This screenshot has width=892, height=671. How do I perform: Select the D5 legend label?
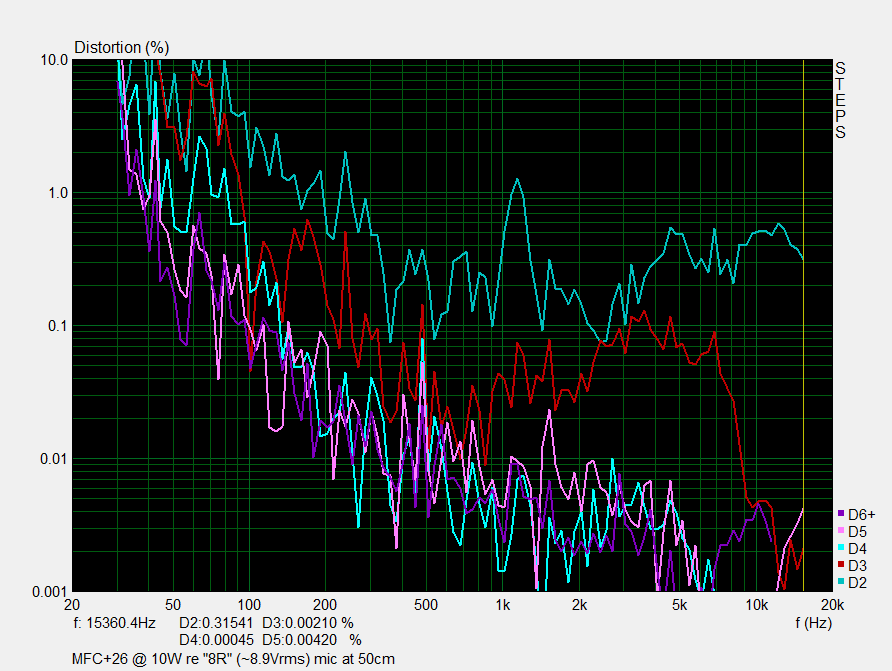pos(857,532)
